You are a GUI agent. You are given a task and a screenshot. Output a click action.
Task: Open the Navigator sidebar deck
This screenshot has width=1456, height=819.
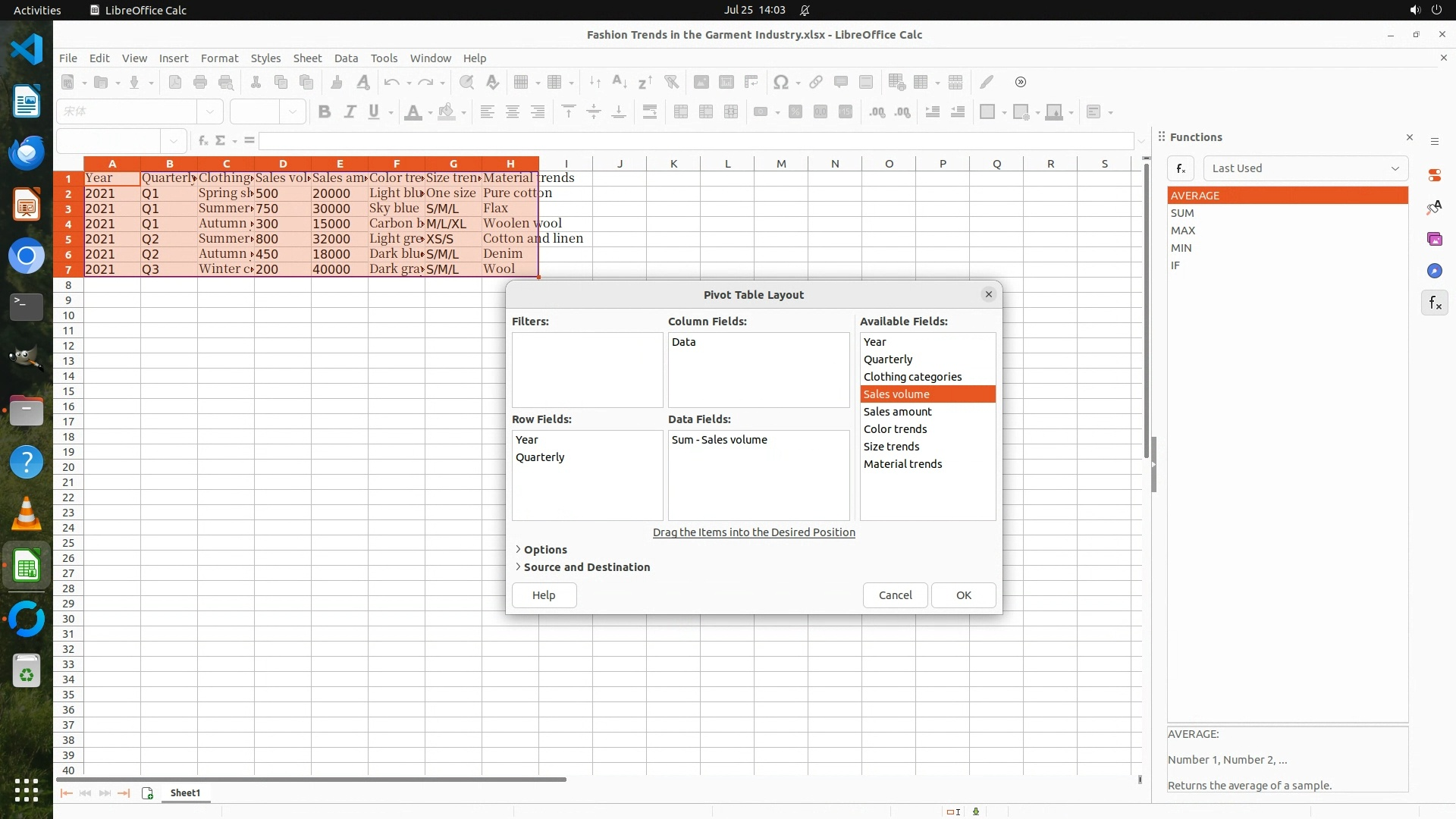point(1434,271)
